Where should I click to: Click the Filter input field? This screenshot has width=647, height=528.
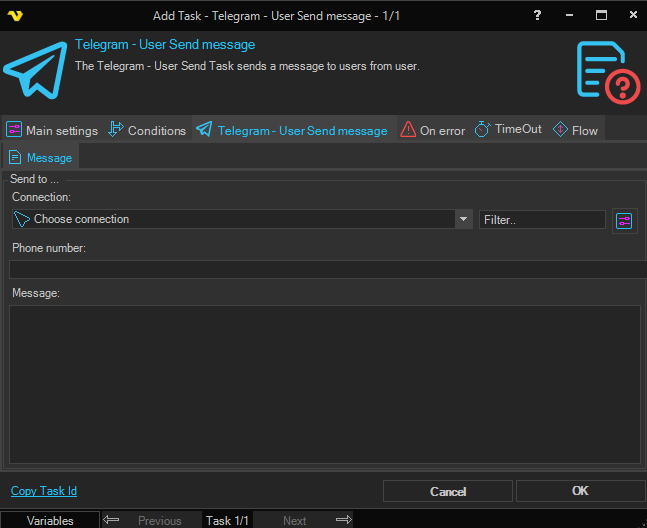[541, 219]
